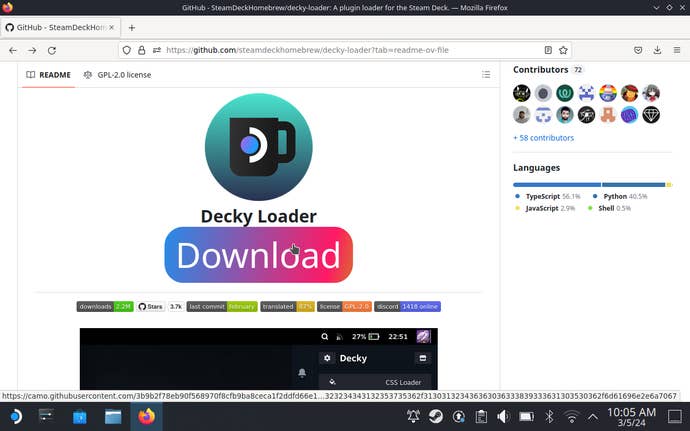
Task: Click the show desktop button
Action: 675,416
